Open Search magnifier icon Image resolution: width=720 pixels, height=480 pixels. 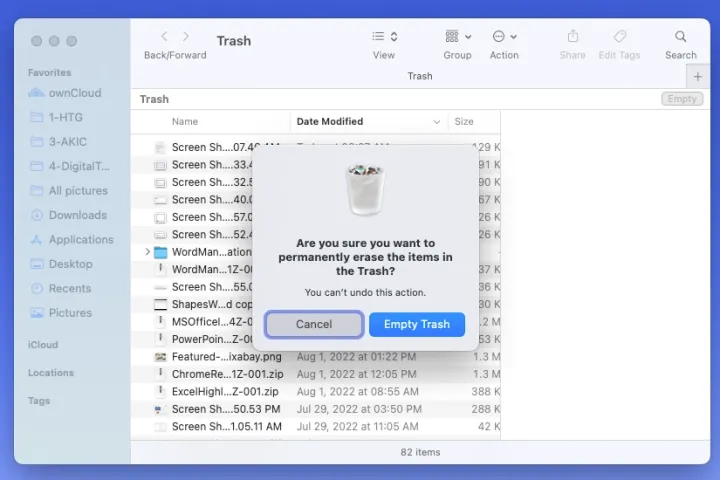coord(681,36)
